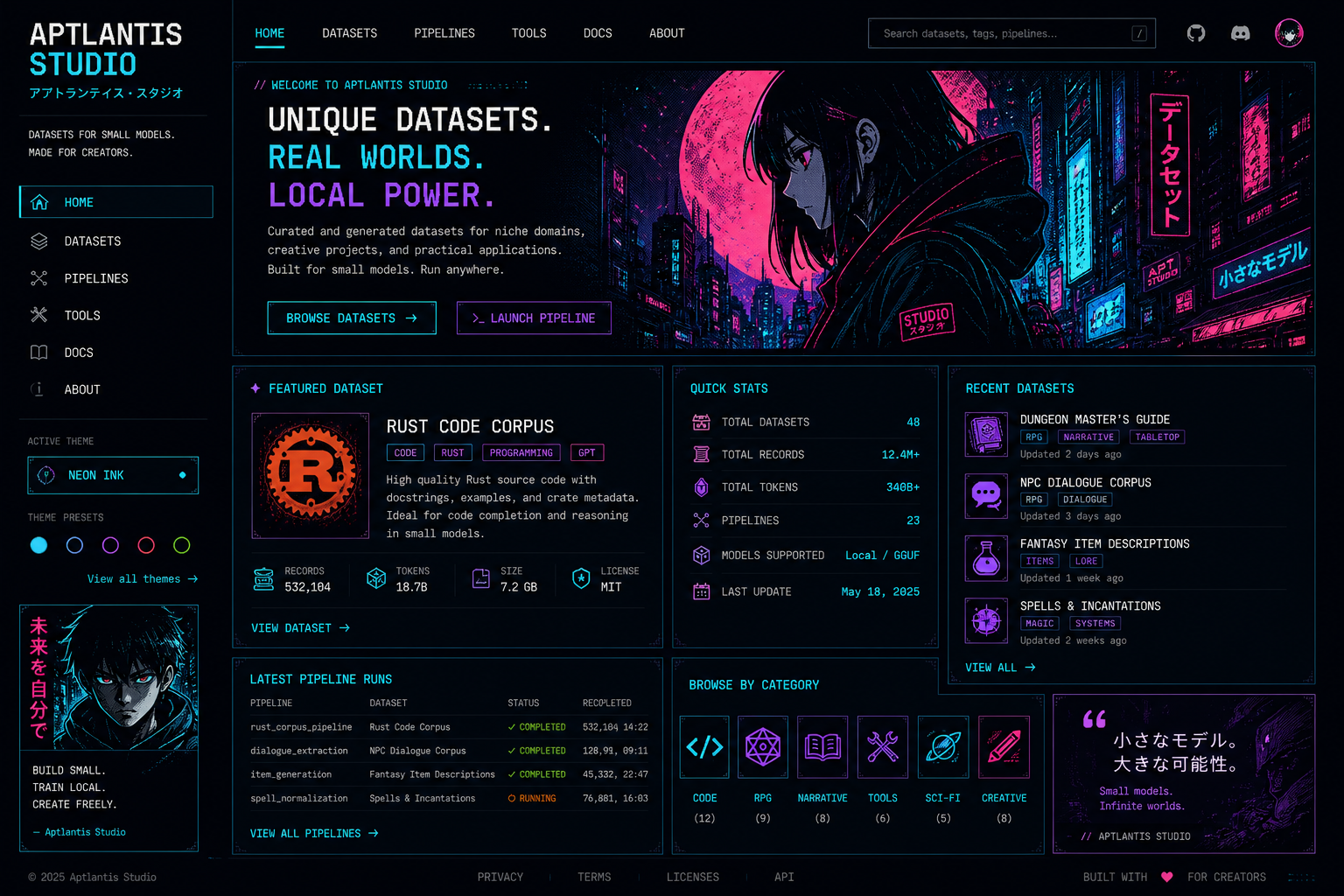Click the Datasets layers icon in sidebar
This screenshot has height=896, width=1344.
tap(39, 241)
